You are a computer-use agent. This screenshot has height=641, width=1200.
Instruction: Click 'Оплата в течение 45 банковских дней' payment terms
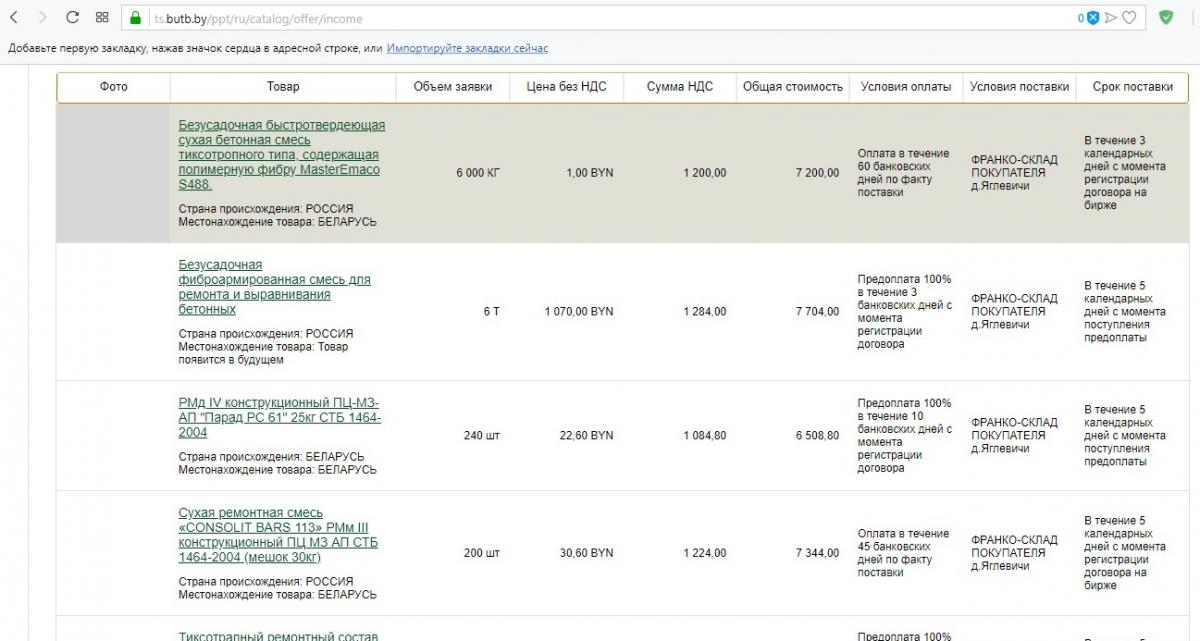tap(903, 553)
